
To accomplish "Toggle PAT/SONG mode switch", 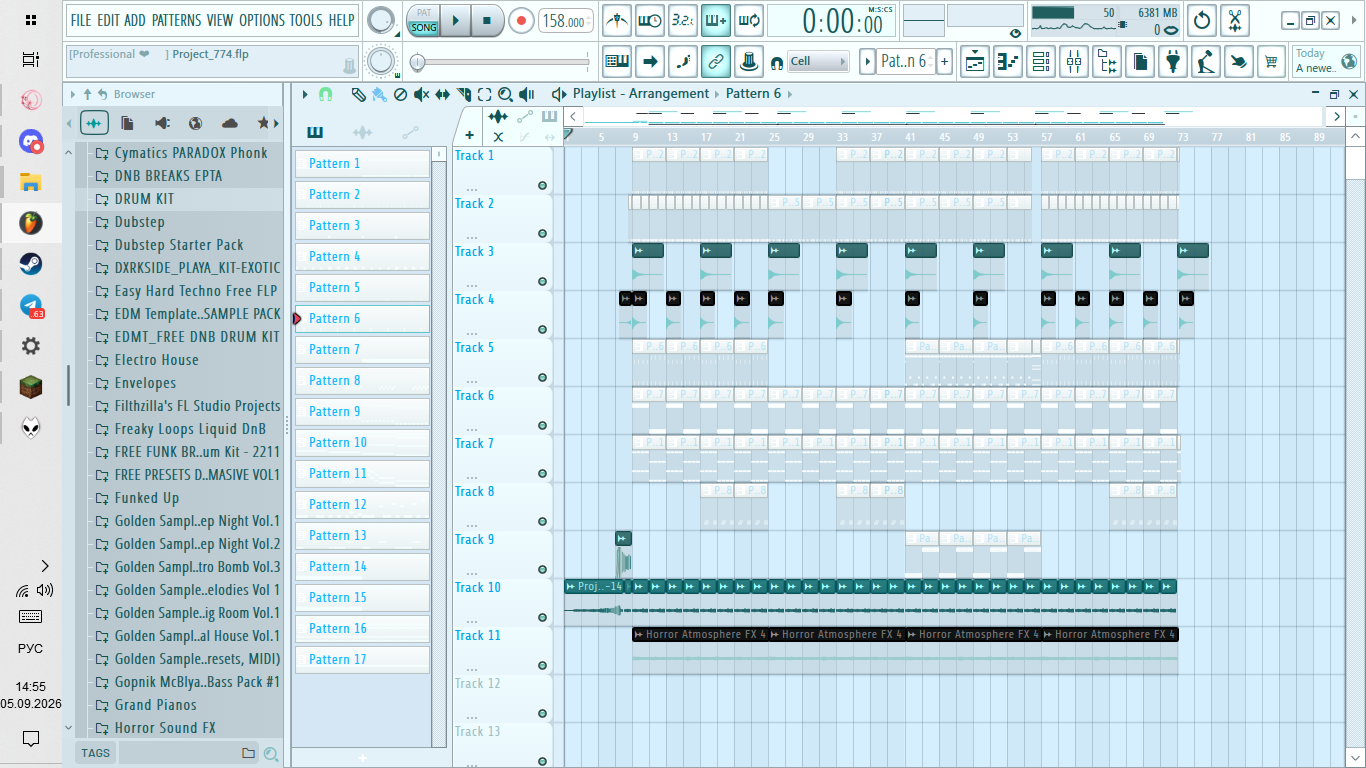I will pos(424,20).
